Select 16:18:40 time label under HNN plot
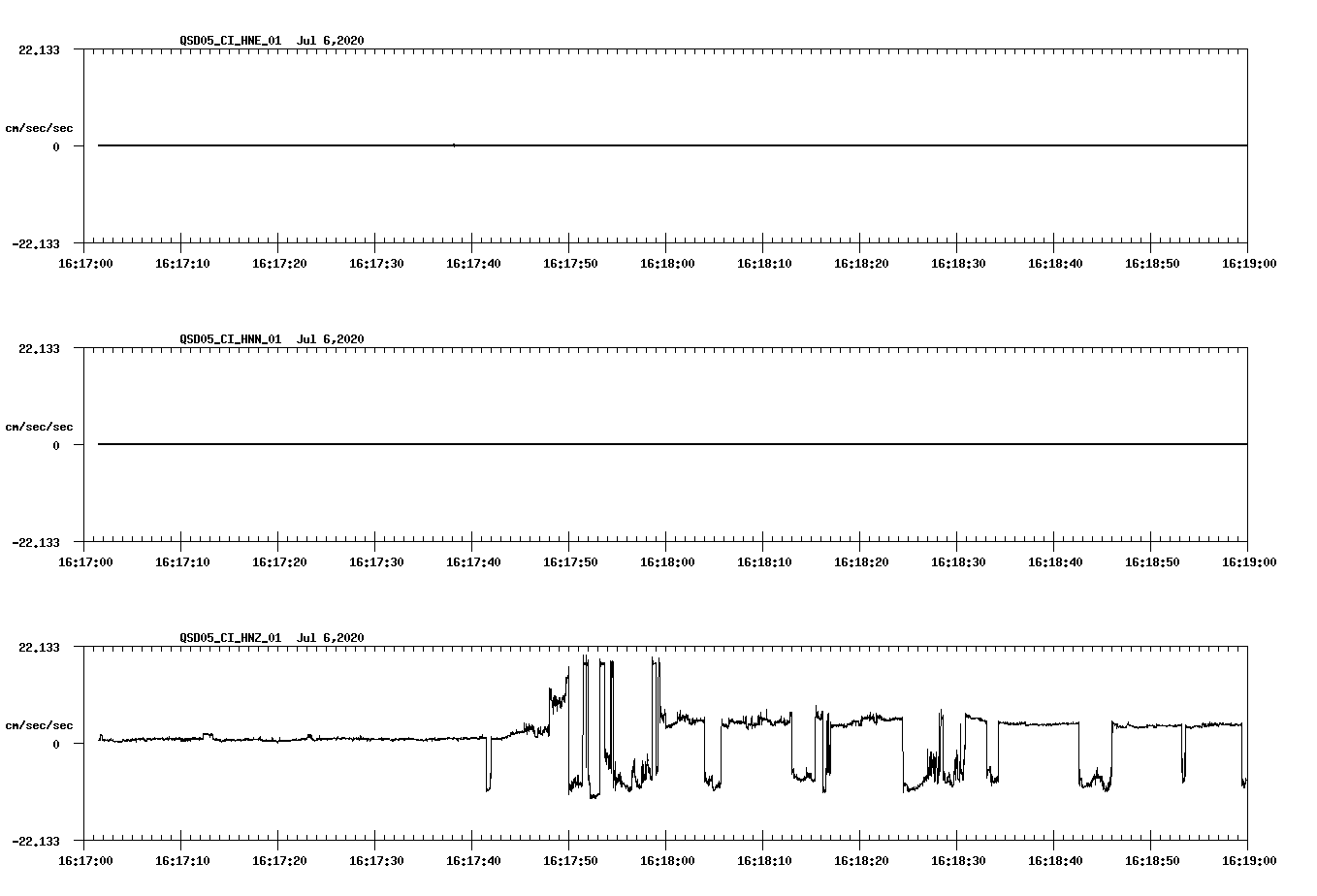Viewport: 1317px width, 896px height. [1055, 562]
